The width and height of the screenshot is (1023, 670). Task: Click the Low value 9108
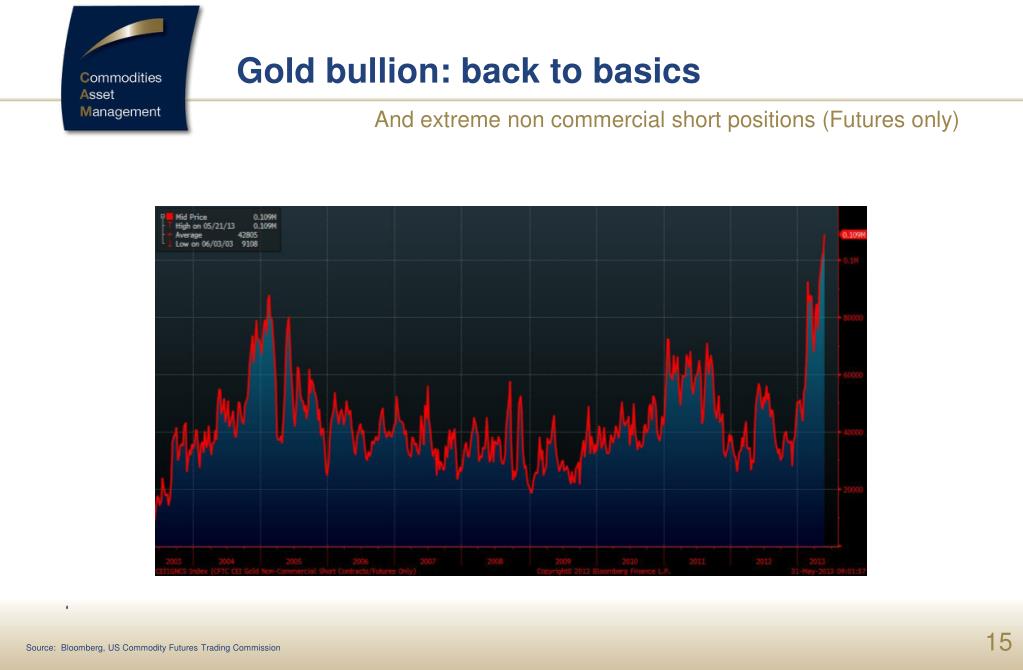click(250, 244)
